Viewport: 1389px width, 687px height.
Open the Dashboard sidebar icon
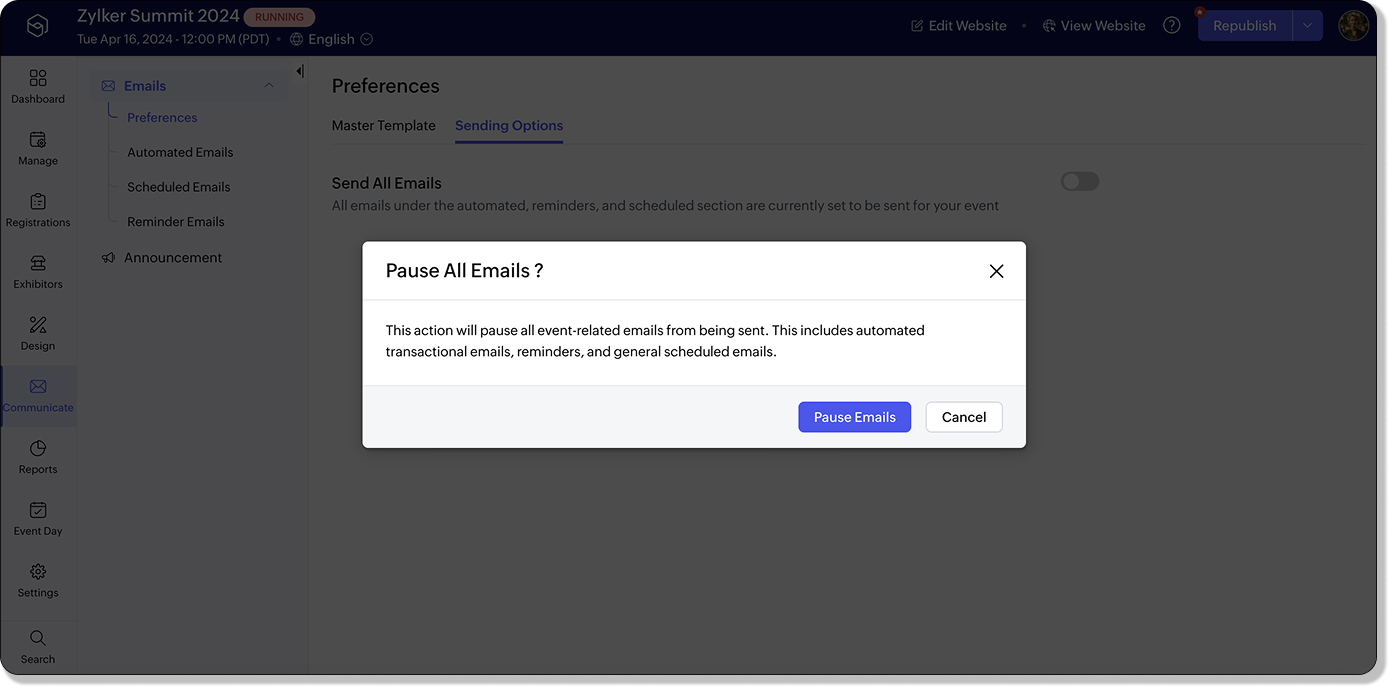click(x=38, y=78)
